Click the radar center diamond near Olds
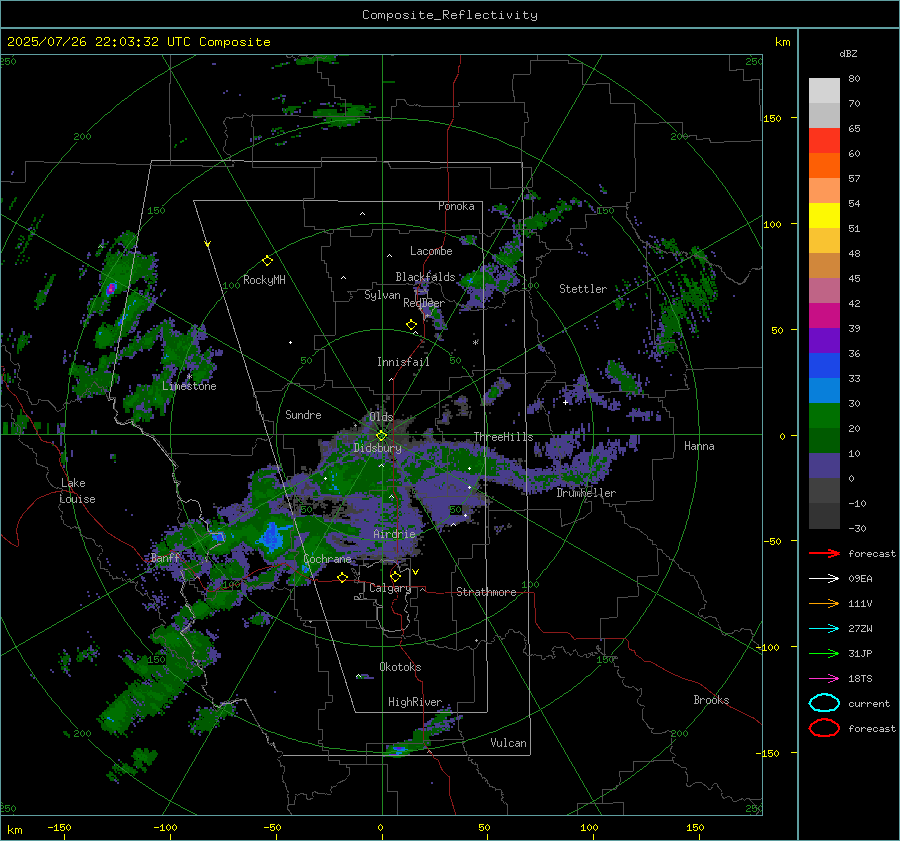This screenshot has width=900, height=841. point(381,436)
